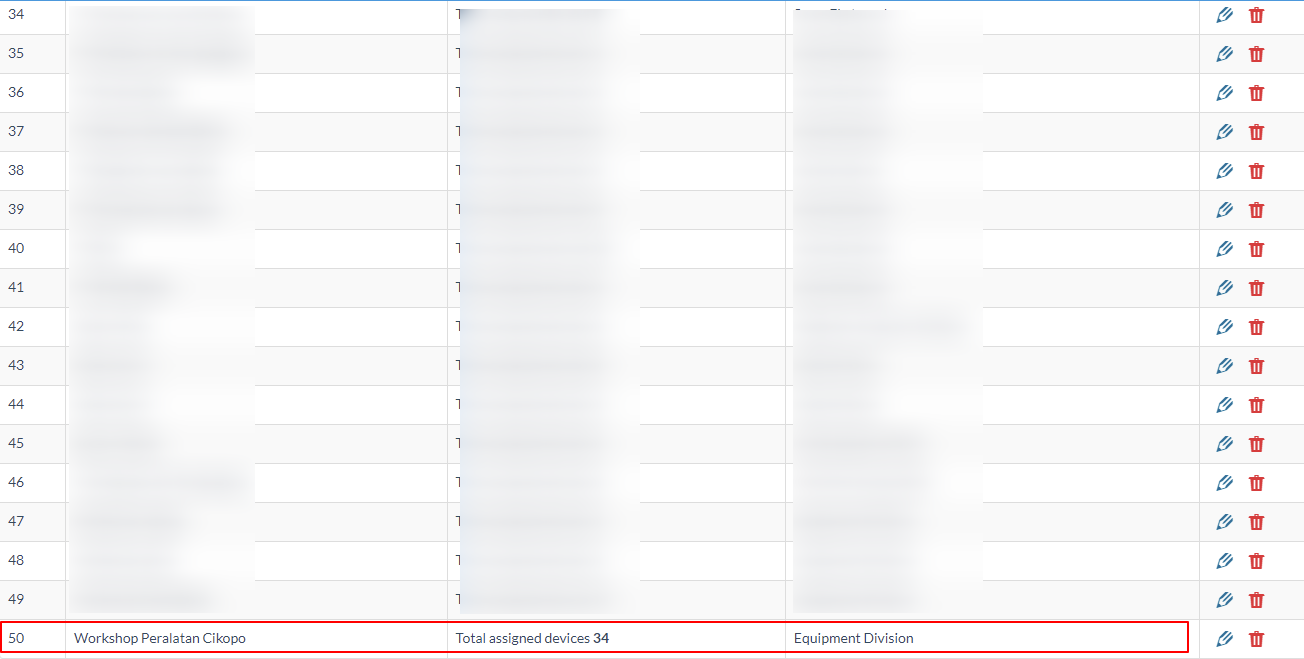Select the Workshop Peralatan Cikopo name cell
This screenshot has height=659, width=1304.
pos(160,638)
